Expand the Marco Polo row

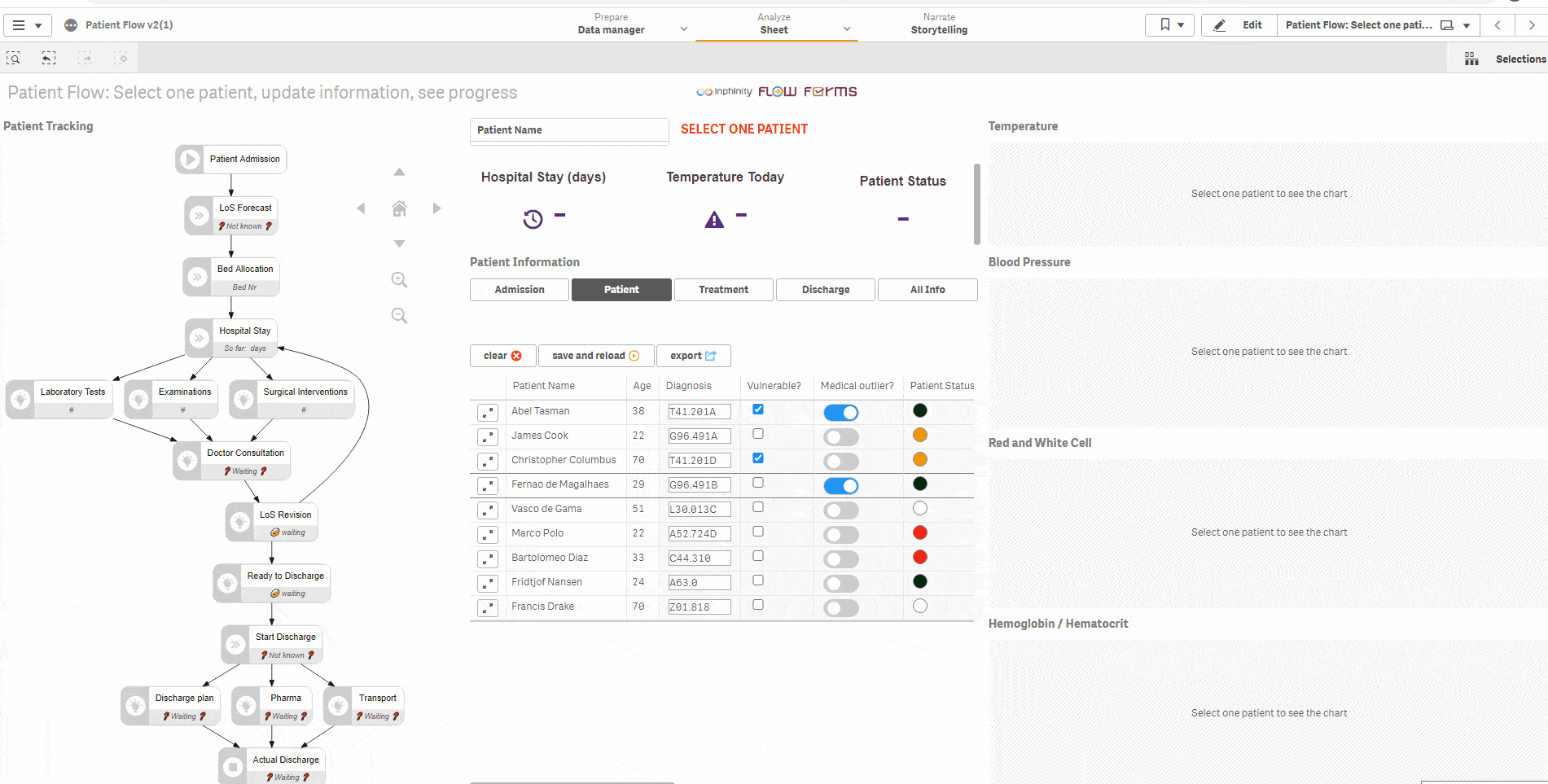488,535
